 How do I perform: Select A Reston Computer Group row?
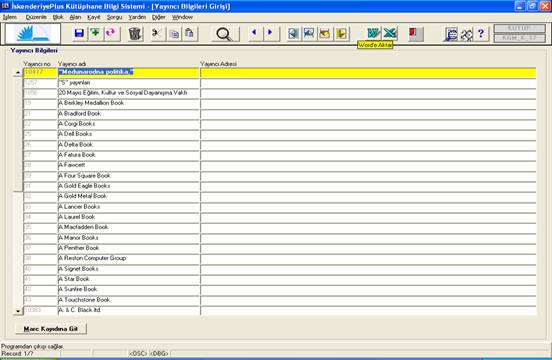128,258
